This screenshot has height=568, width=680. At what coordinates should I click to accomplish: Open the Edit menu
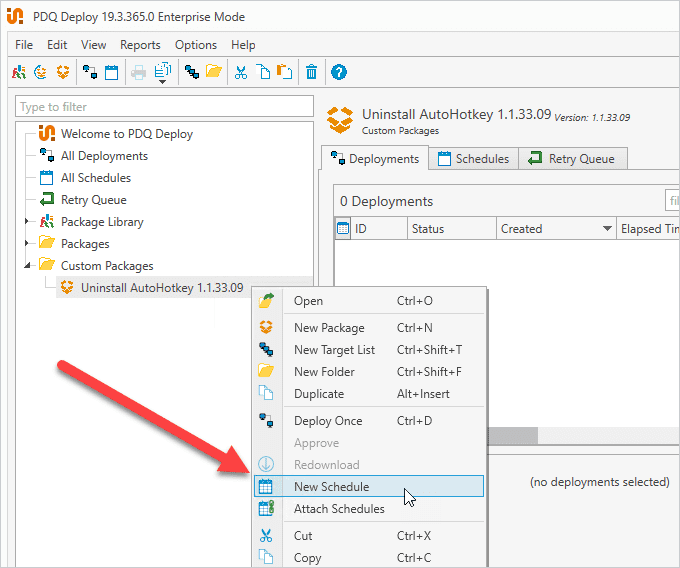click(x=57, y=45)
